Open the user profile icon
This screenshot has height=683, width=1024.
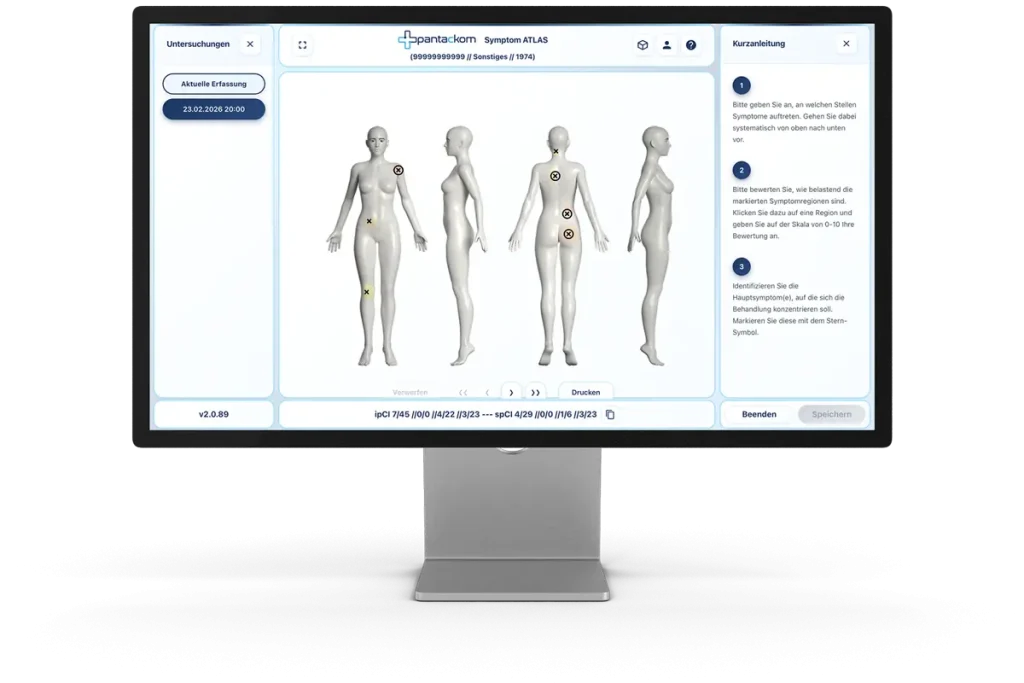pyautogui.click(x=667, y=45)
